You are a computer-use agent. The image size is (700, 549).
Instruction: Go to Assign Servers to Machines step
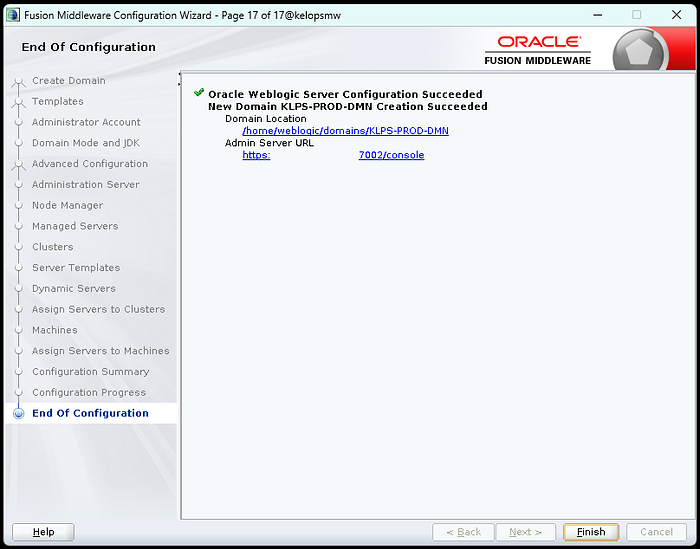pyautogui.click(x=100, y=351)
